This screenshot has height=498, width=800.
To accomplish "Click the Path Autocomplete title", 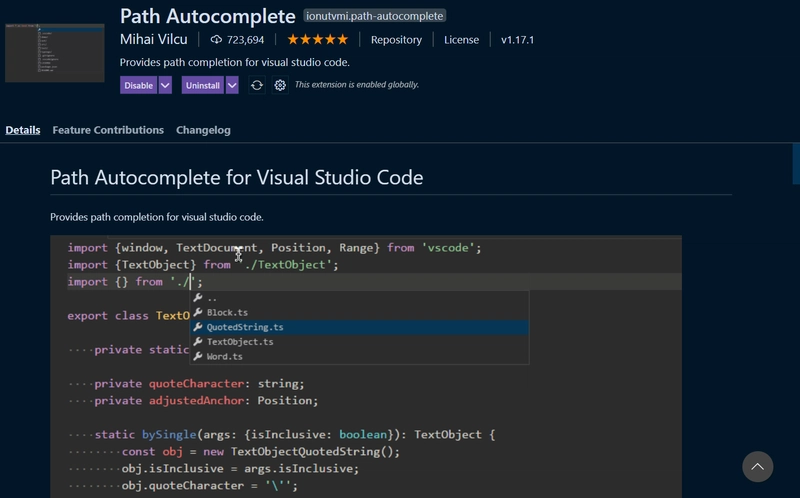I will [208, 16].
